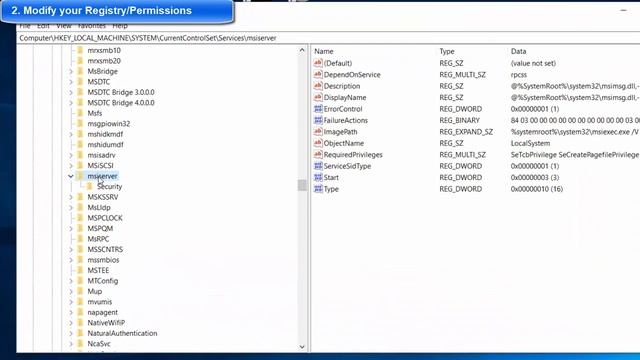Click the REG_BINARY type cell

[459, 120]
